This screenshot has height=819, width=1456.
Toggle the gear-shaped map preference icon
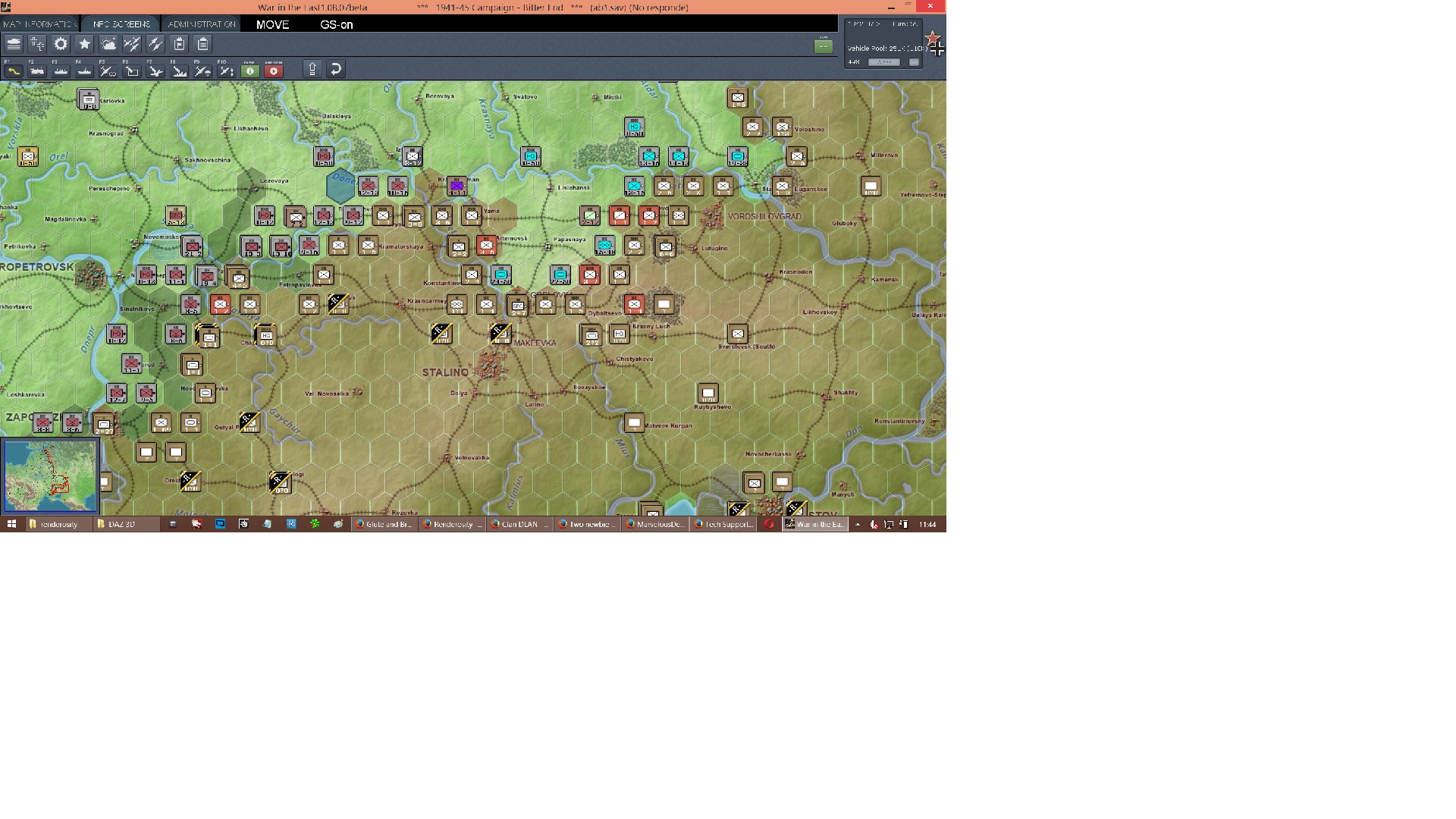[x=61, y=44]
